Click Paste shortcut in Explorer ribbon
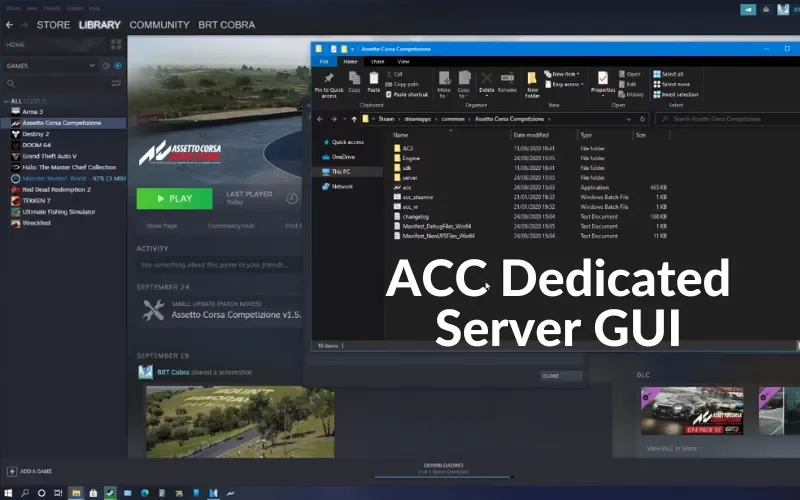 coord(407,94)
